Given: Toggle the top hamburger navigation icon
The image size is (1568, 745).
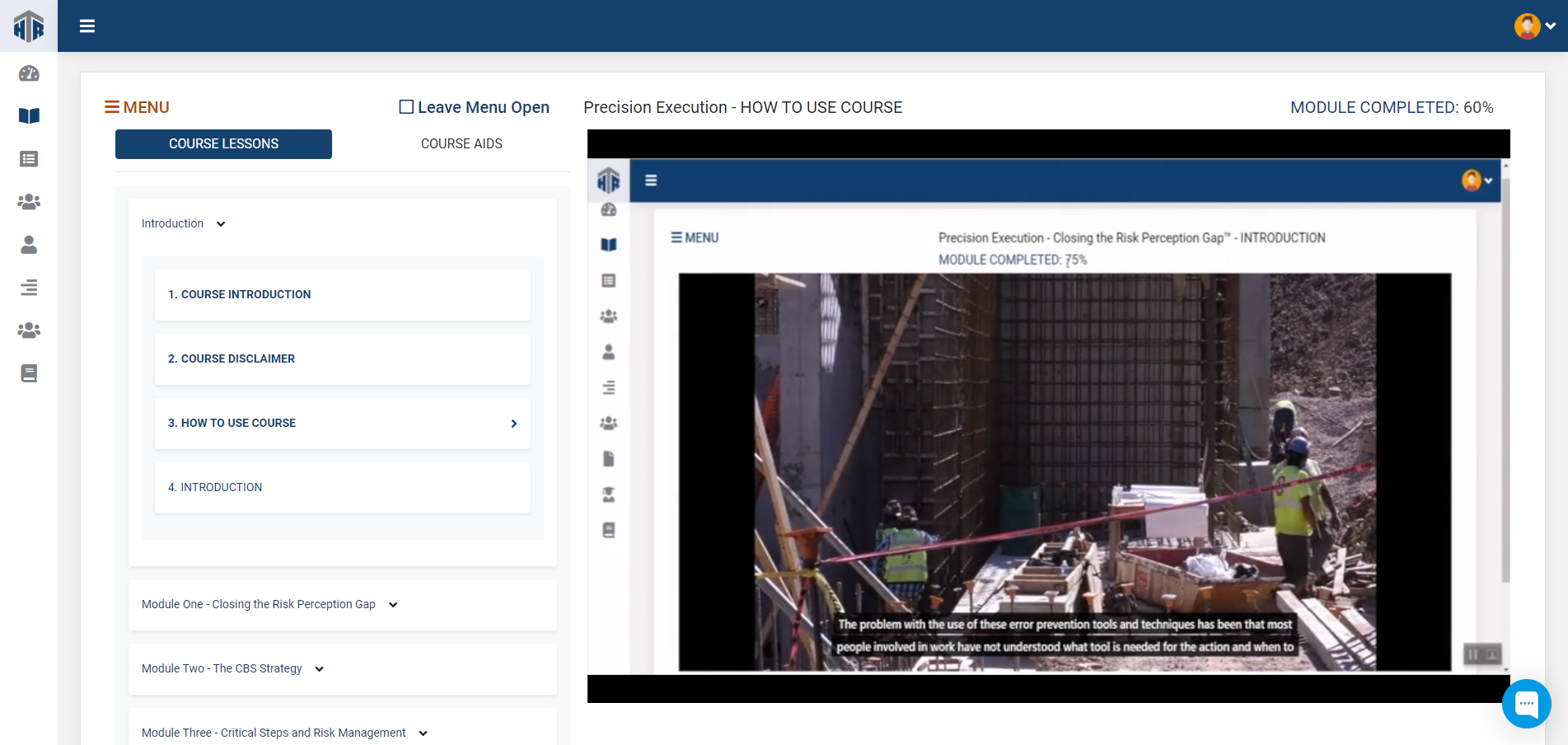Looking at the screenshot, I should tap(87, 26).
